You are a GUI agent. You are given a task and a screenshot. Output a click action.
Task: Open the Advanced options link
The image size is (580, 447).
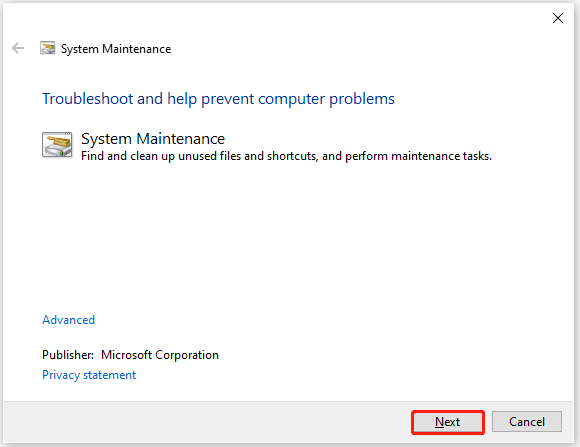coord(68,320)
